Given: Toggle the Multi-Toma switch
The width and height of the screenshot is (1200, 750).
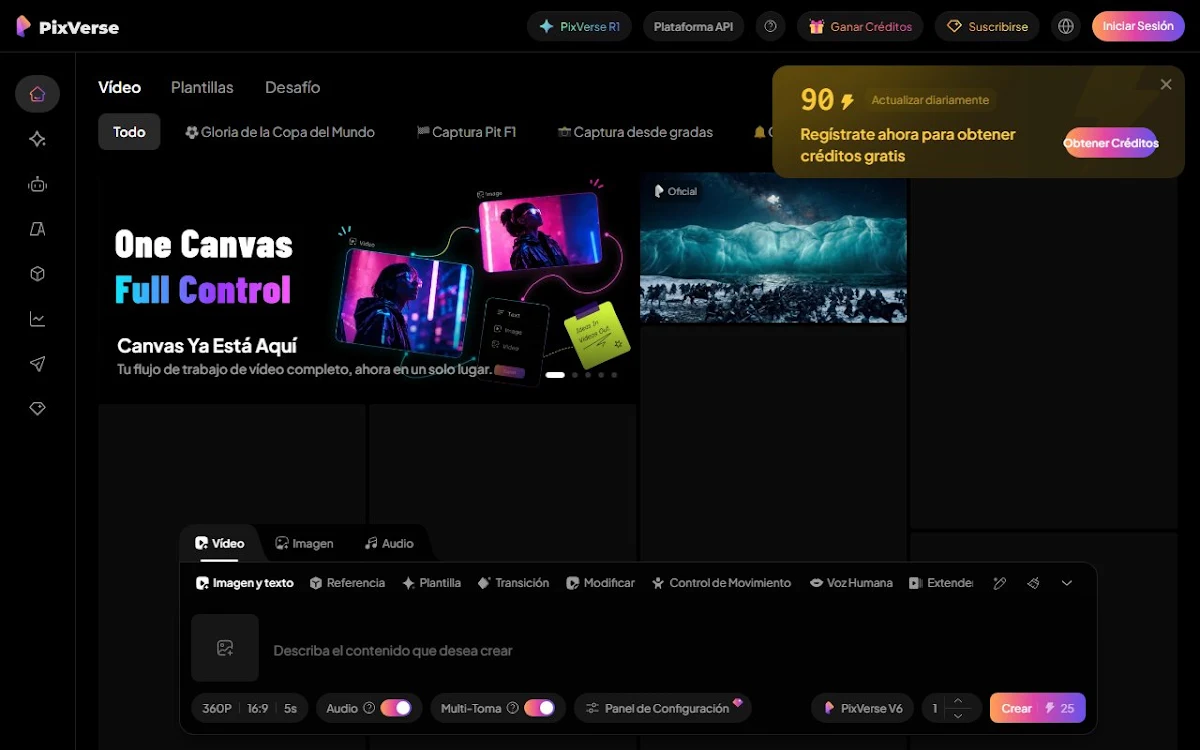Looking at the screenshot, I should [540, 708].
